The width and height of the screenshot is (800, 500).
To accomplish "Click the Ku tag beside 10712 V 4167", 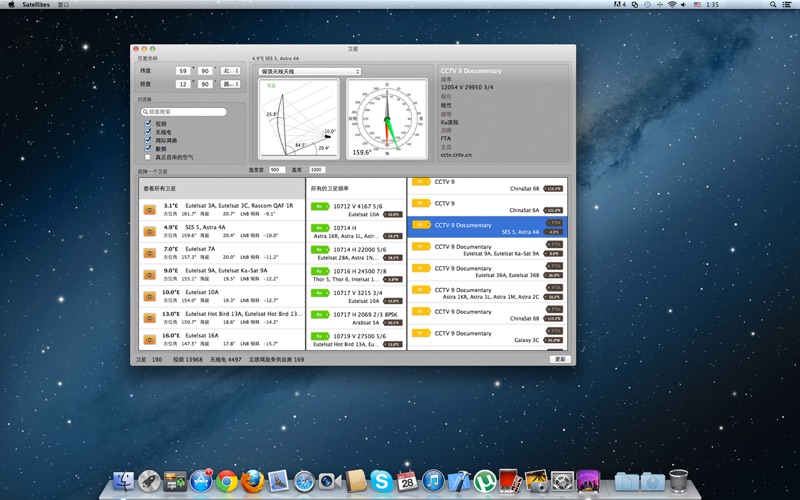I will pyautogui.click(x=320, y=206).
